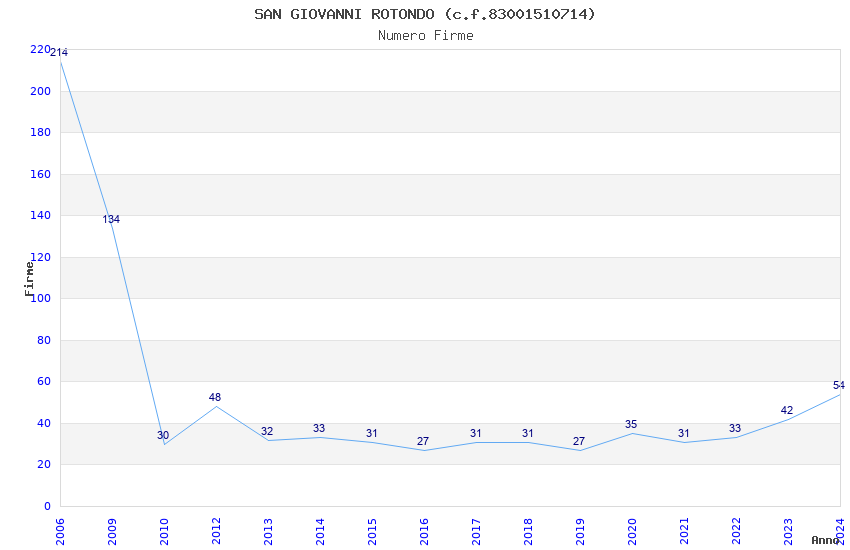Click the 2020 x-axis year label
The height and width of the screenshot is (550, 850).
pyautogui.click(x=633, y=532)
